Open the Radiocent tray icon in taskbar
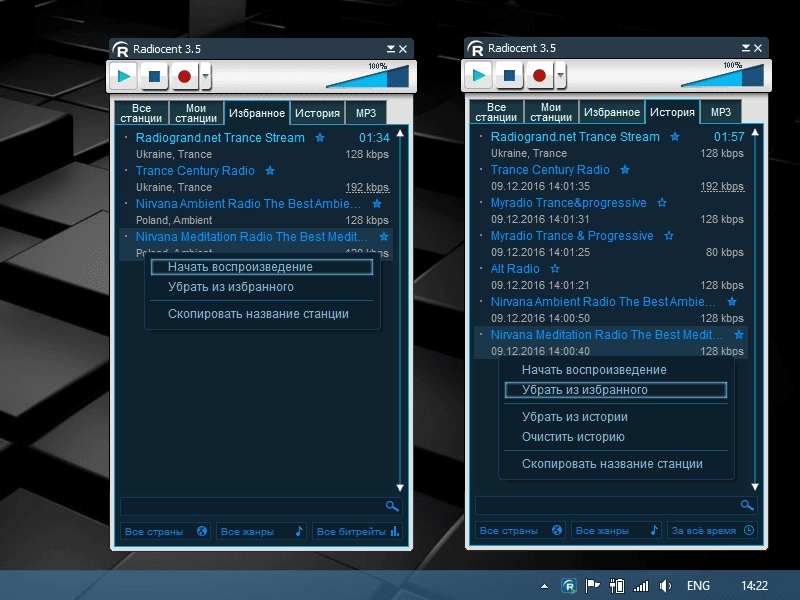Screen dimensions: 800x600 click(x=568, y=586)
